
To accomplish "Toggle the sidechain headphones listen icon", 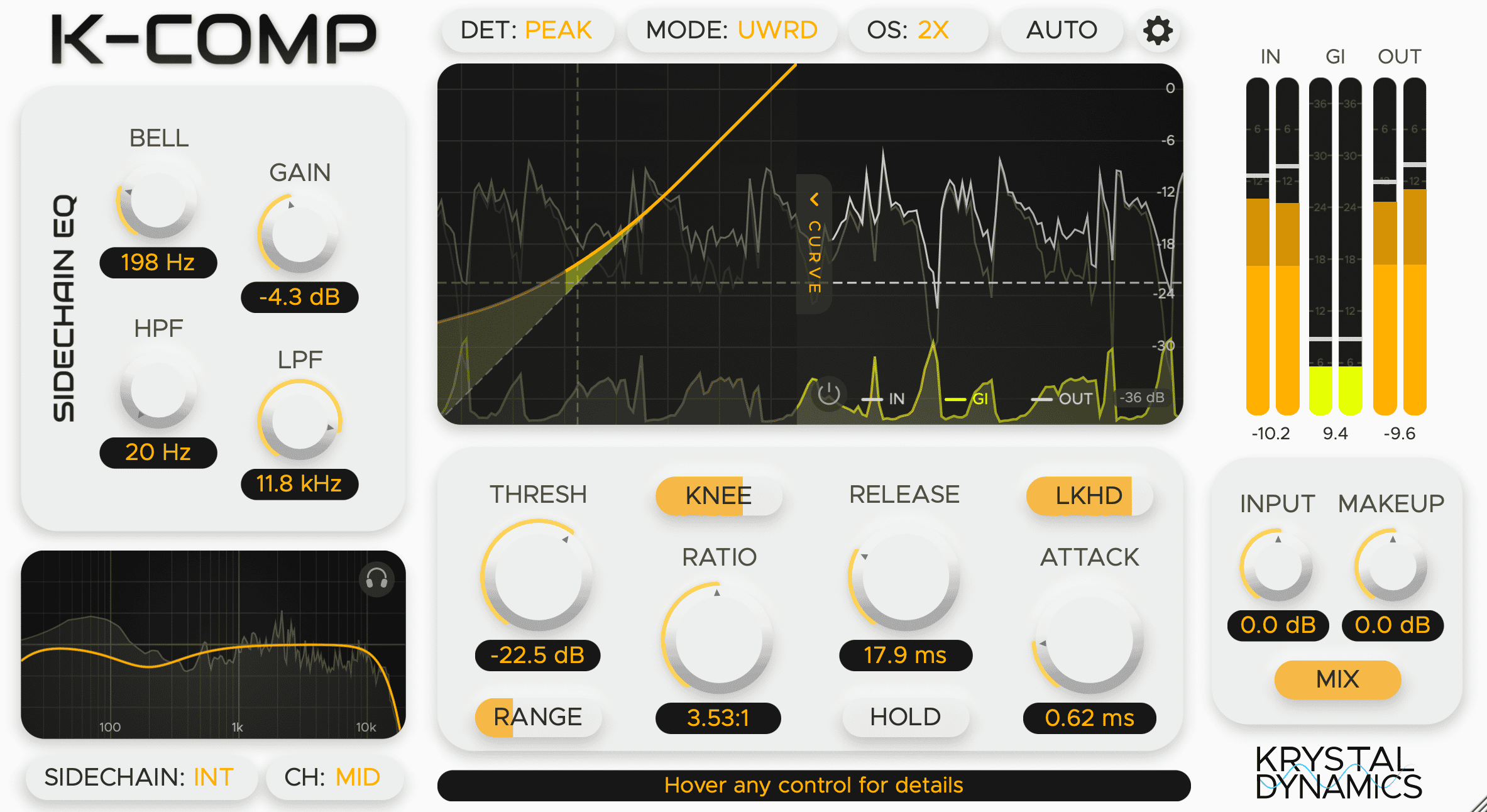I will coord(377,579).
